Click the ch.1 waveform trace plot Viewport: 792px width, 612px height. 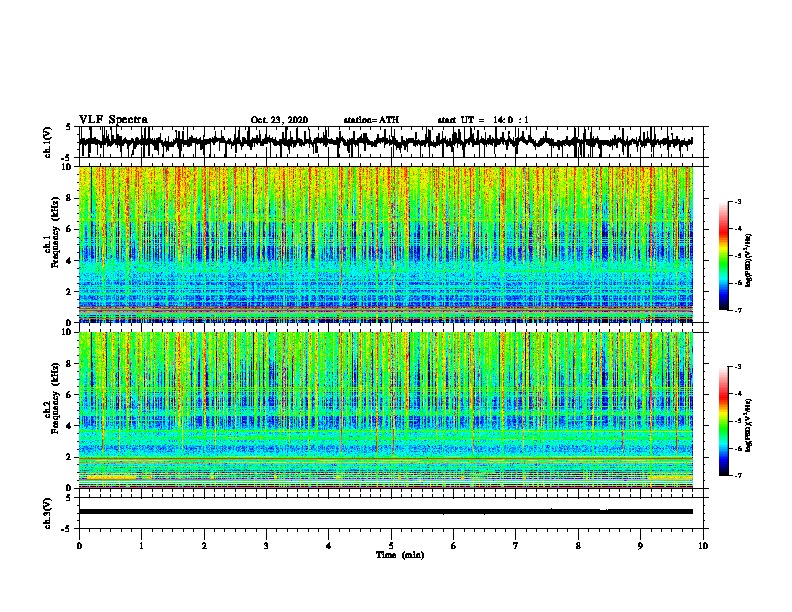pyautogui.click(x=385, y=142)
